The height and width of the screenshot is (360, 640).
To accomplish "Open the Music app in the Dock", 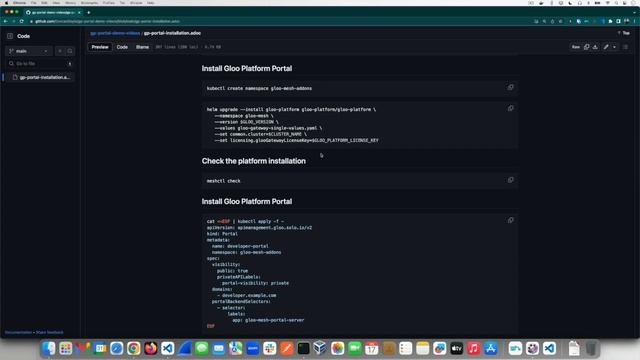I will [473, 349].
